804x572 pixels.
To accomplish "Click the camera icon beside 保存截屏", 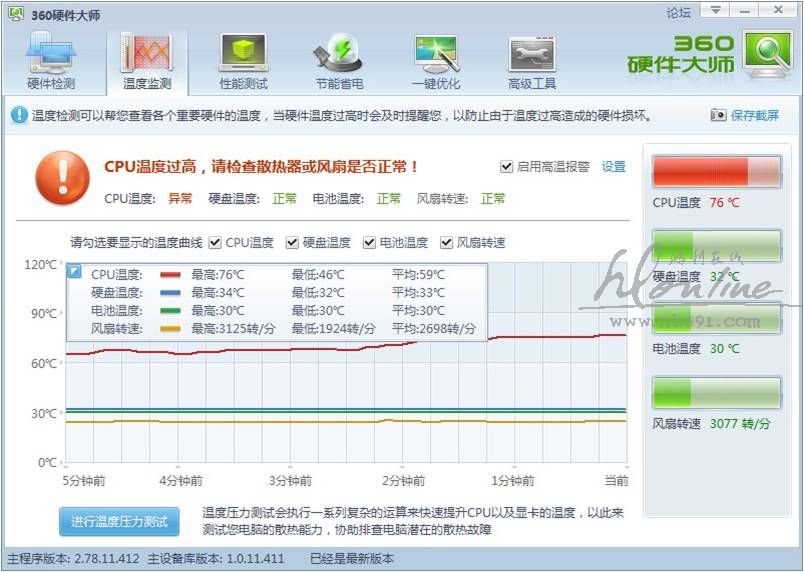I will (x=718, y=115).
